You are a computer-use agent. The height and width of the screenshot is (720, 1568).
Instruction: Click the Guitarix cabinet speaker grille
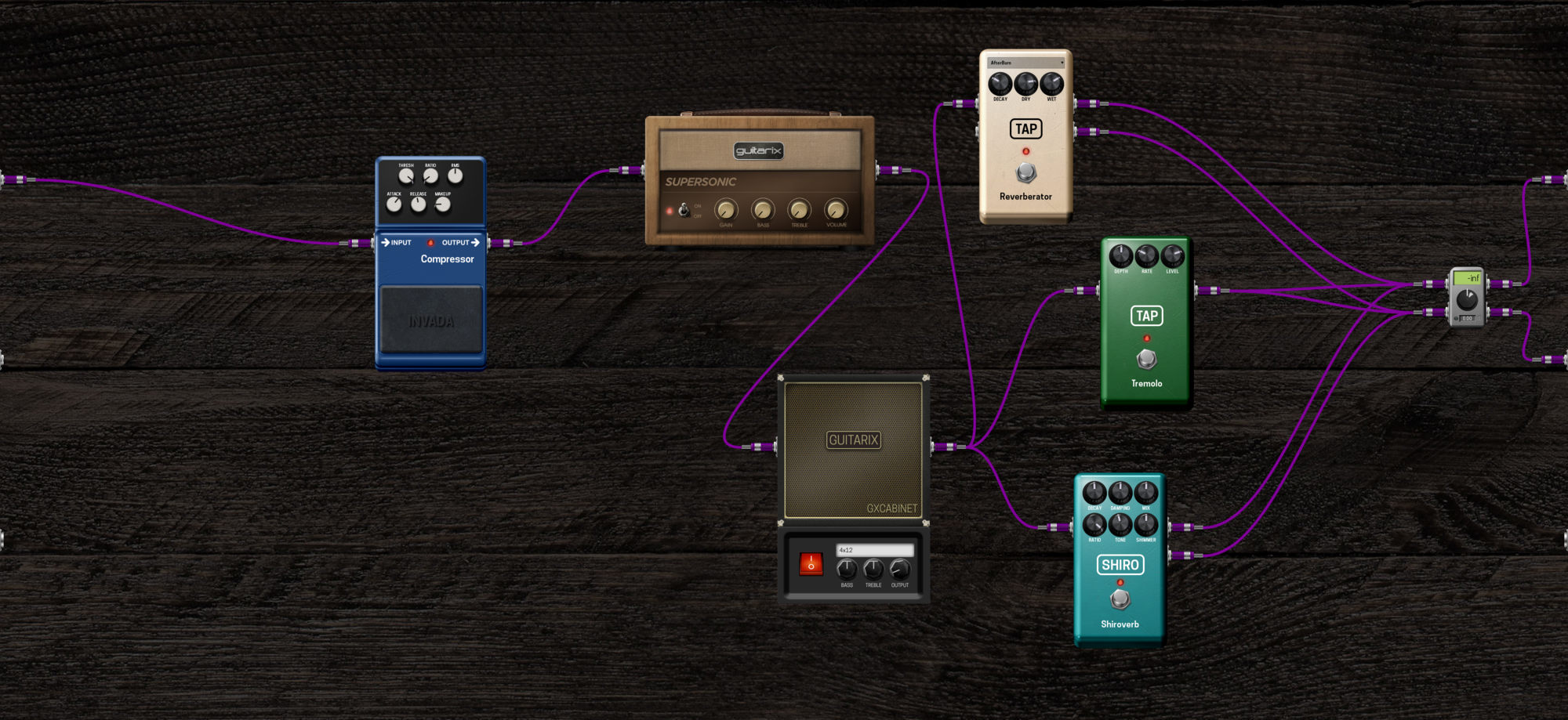pyautogui.click(x=853, y=450)
